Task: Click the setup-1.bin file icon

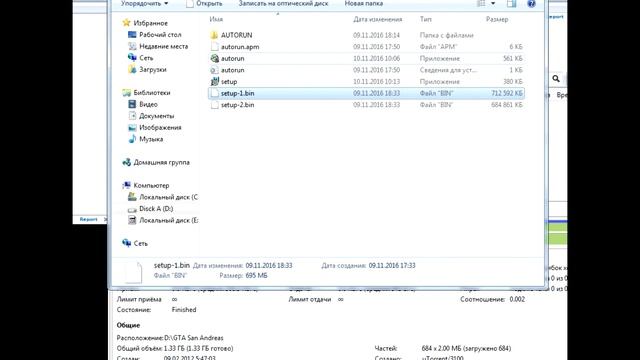Action: point(214,93)
